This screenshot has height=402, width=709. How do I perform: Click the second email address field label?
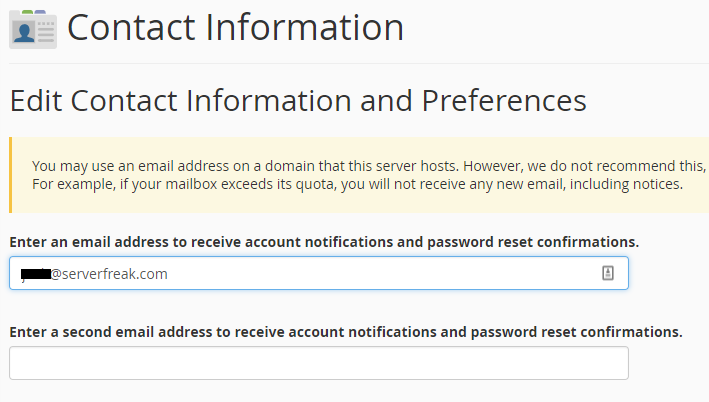point(346,332)
